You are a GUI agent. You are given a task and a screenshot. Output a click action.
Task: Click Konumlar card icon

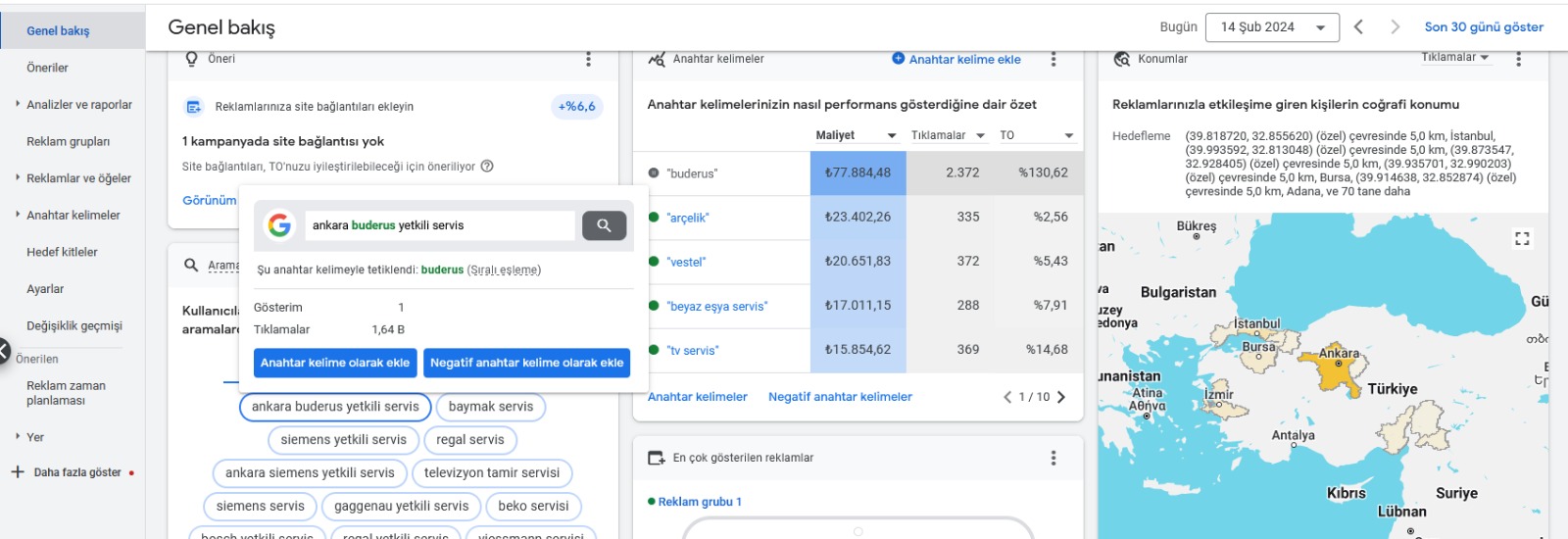click(1122, 60)
